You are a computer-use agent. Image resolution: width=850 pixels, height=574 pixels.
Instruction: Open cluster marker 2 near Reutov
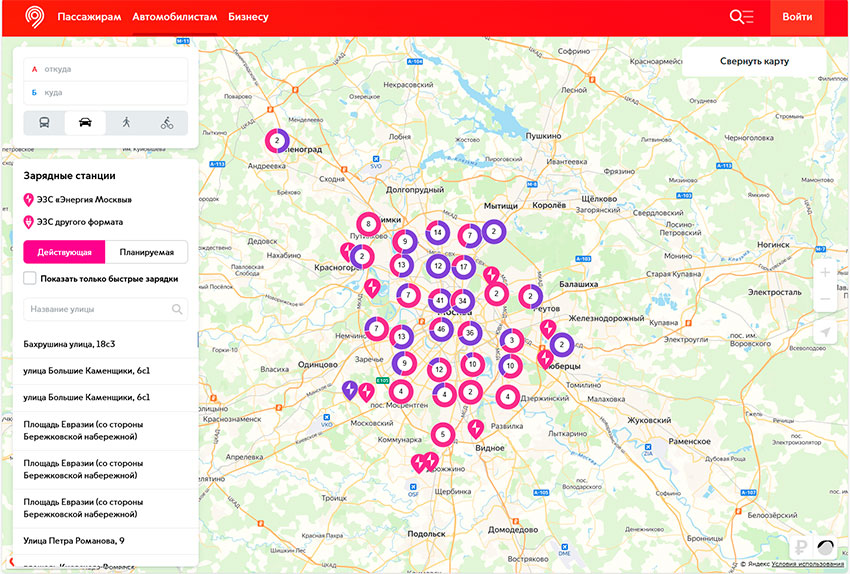(x=530, y=296)
